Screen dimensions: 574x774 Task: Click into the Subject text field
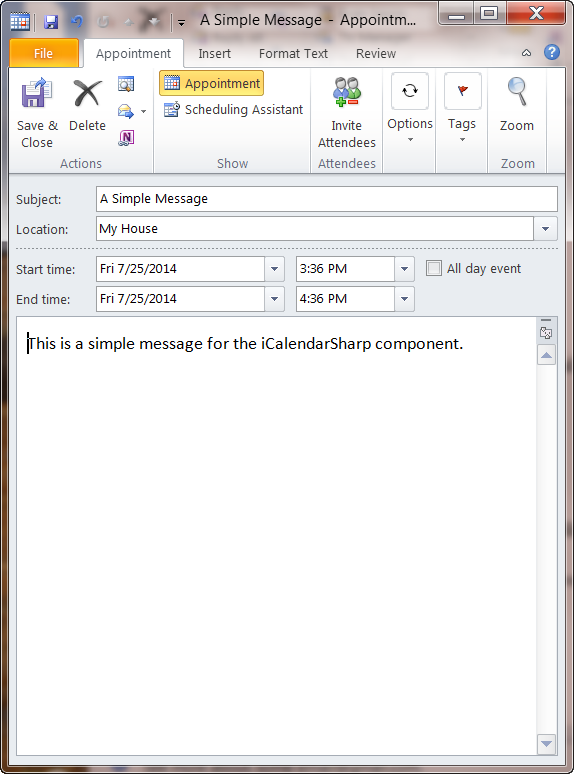pos(327,199)
